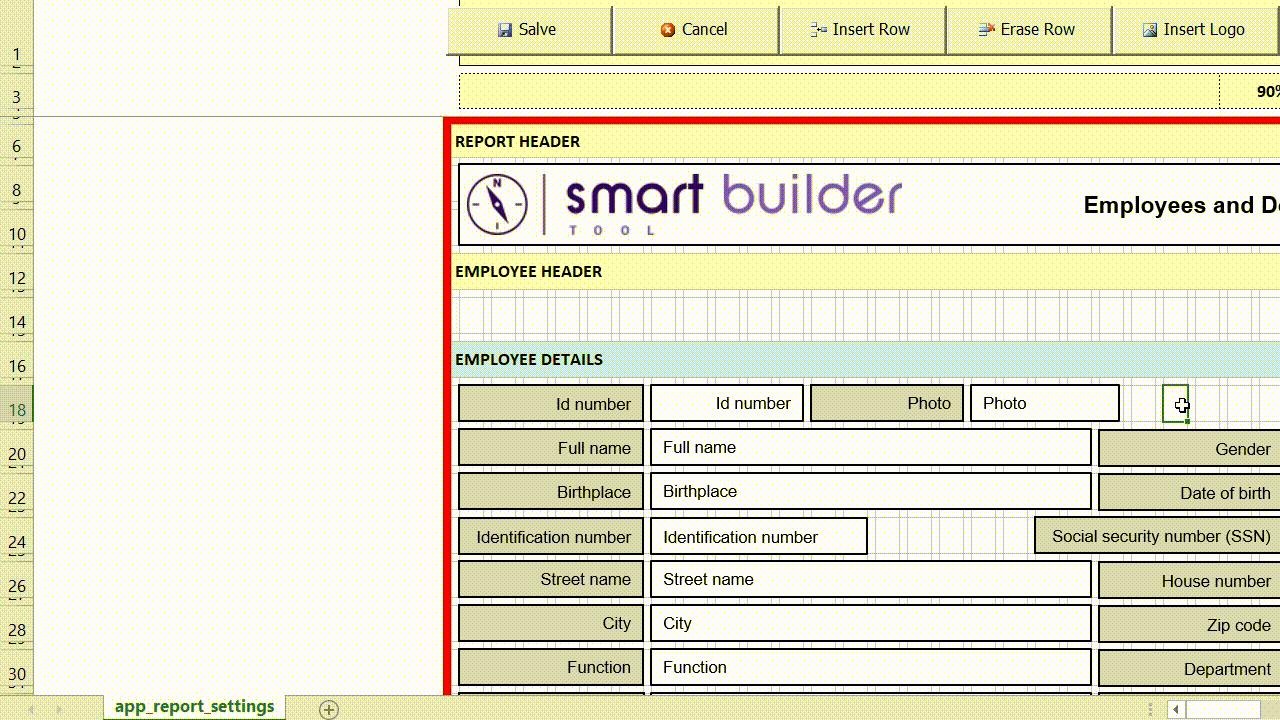Select the gray Function label box
The image size is (1280, 720).
551,668
